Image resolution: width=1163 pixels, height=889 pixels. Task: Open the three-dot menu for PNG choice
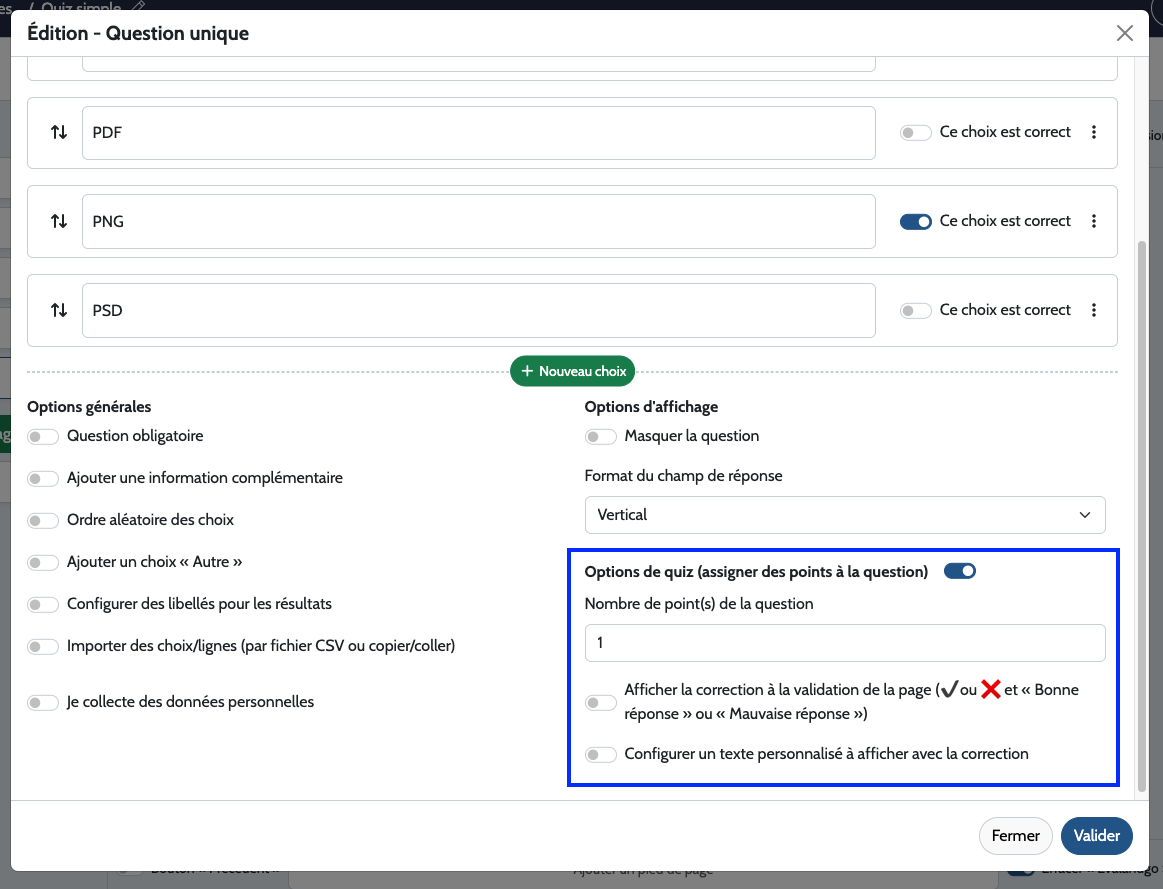point(1094,222)
